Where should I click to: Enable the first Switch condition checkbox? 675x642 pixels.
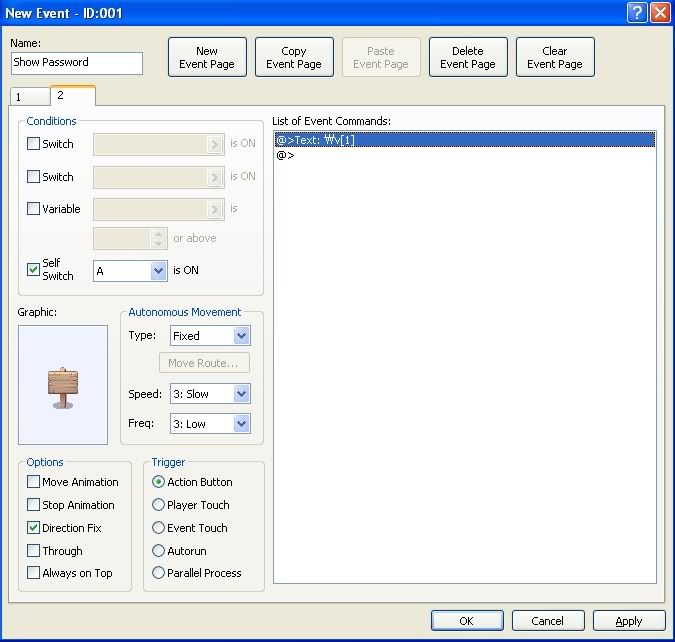point(33,144)
